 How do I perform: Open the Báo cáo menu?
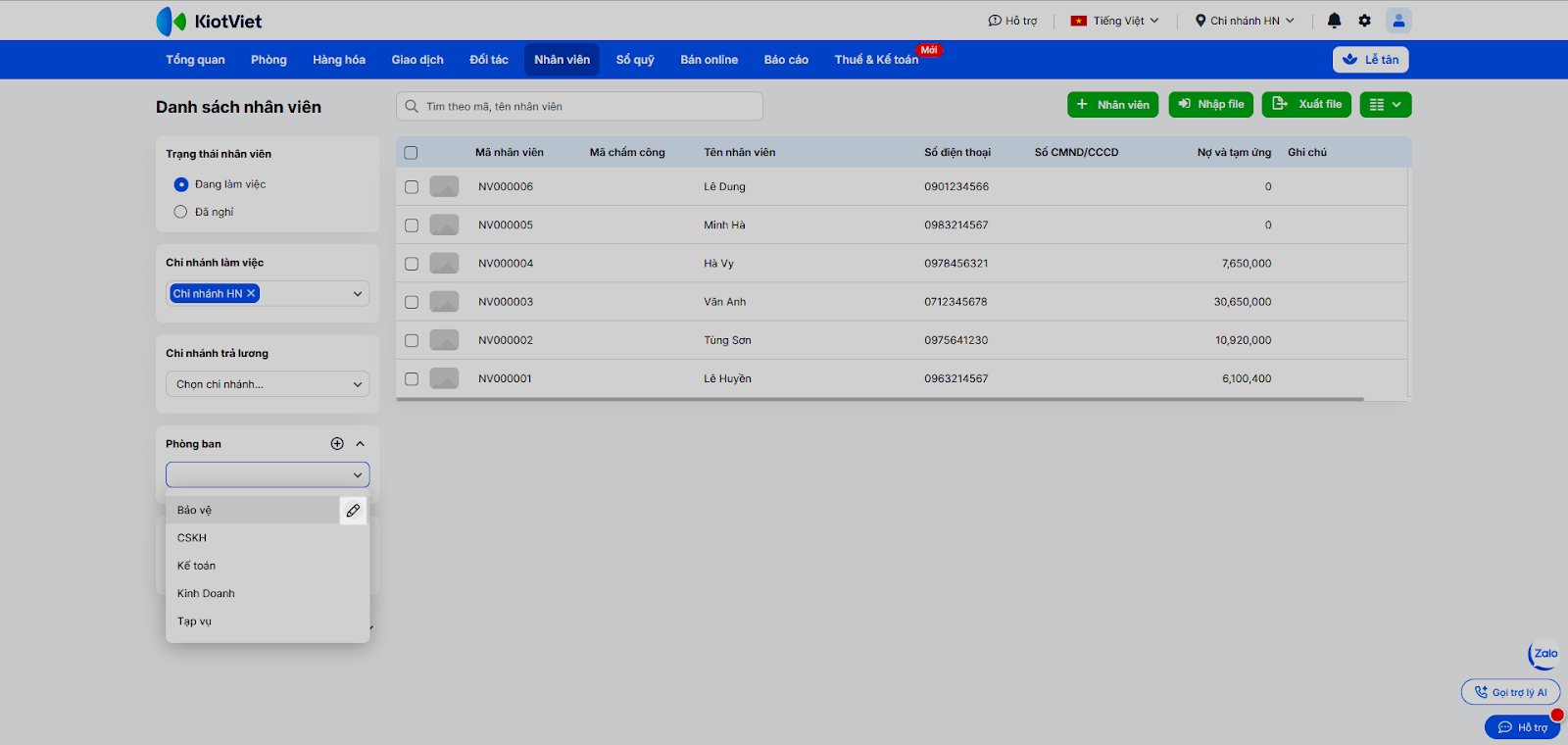coord(786,60)
